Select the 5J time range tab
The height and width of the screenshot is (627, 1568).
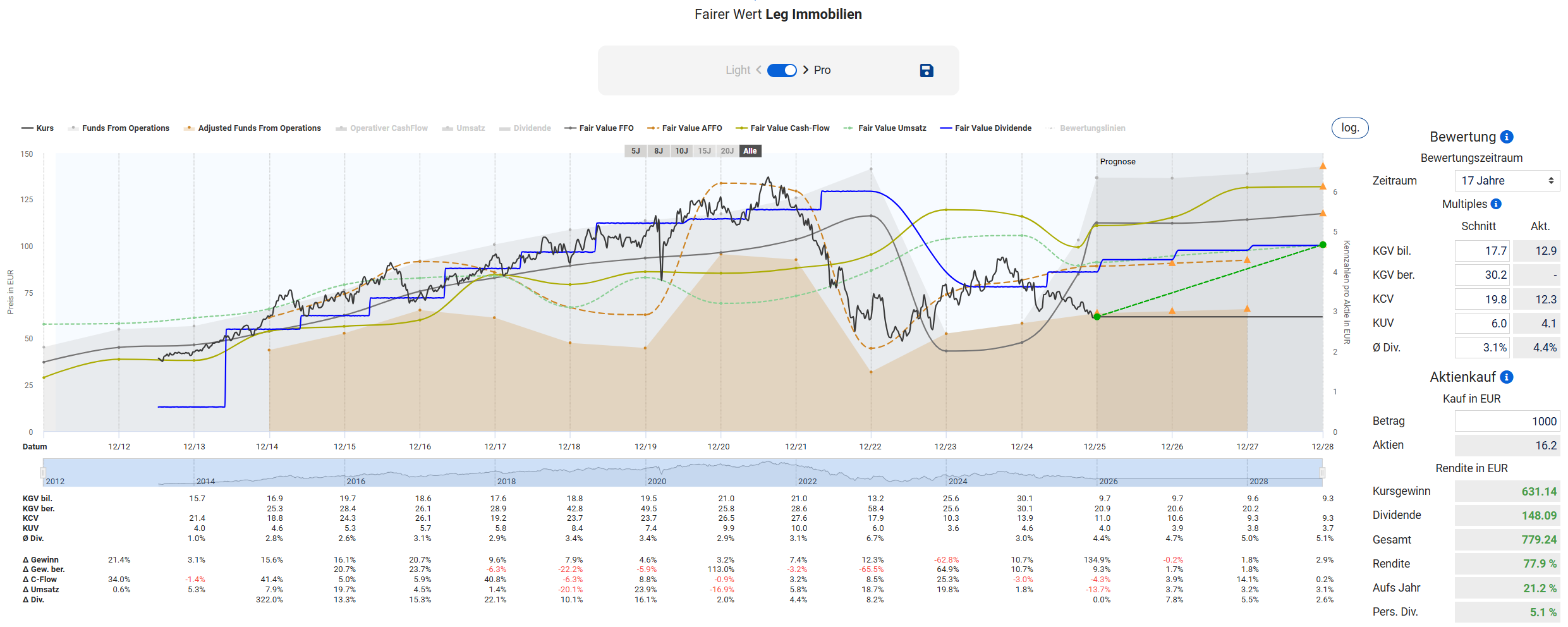pos(635,151)
